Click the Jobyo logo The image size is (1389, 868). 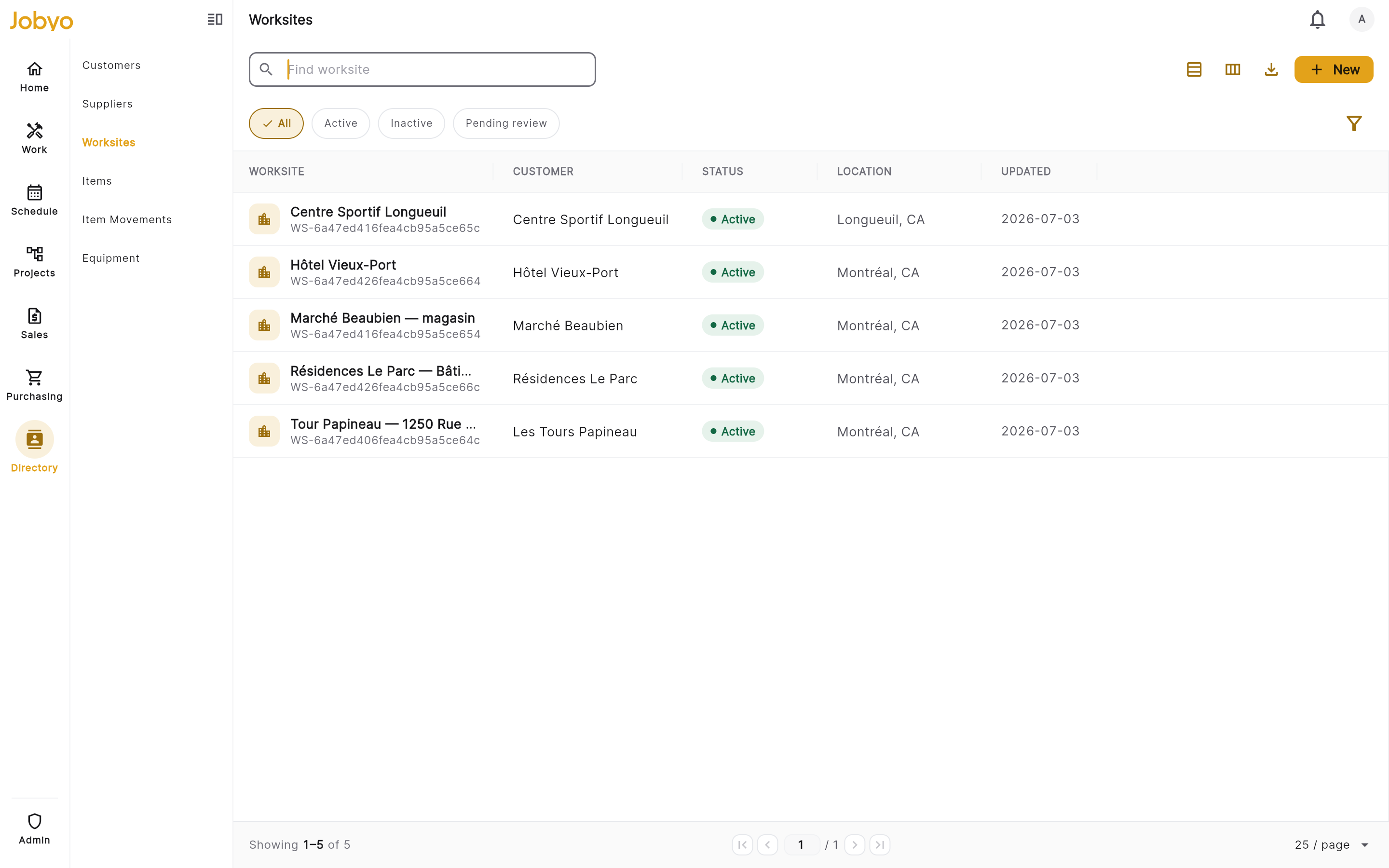tap(41, 21)
